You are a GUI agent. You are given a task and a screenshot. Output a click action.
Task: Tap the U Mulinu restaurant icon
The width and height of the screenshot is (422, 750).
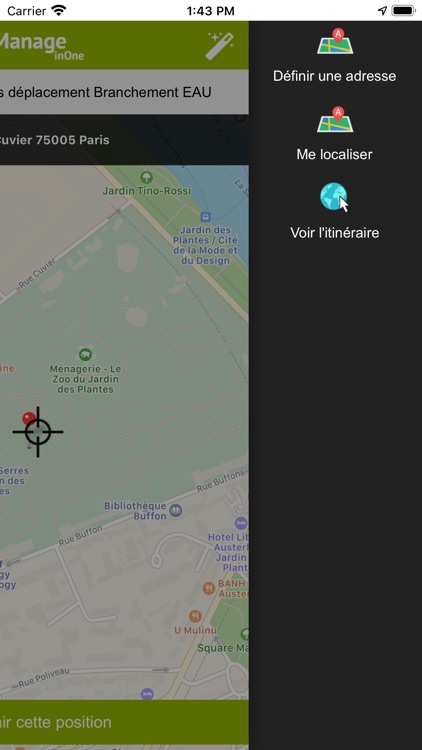point(195,616)
